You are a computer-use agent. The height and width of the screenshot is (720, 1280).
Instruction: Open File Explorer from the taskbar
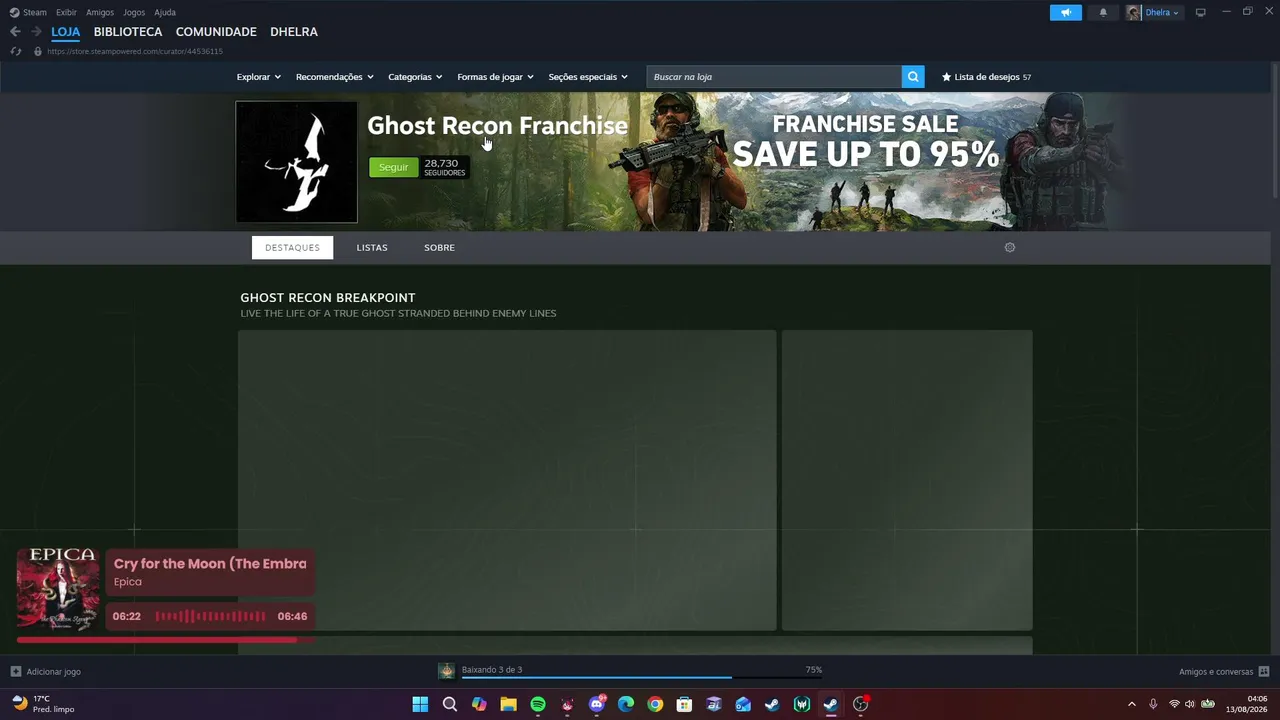(x=508, y=704)
